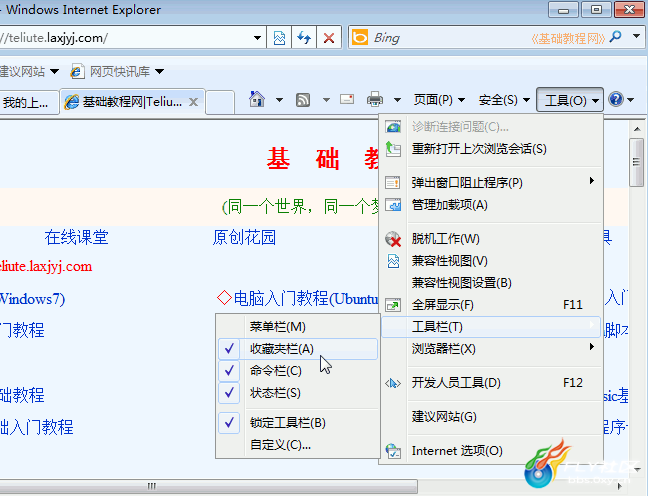Click the 重新打开上次浏览会话 menu icon
The image size is (648, 496).
tap(393, 149)
